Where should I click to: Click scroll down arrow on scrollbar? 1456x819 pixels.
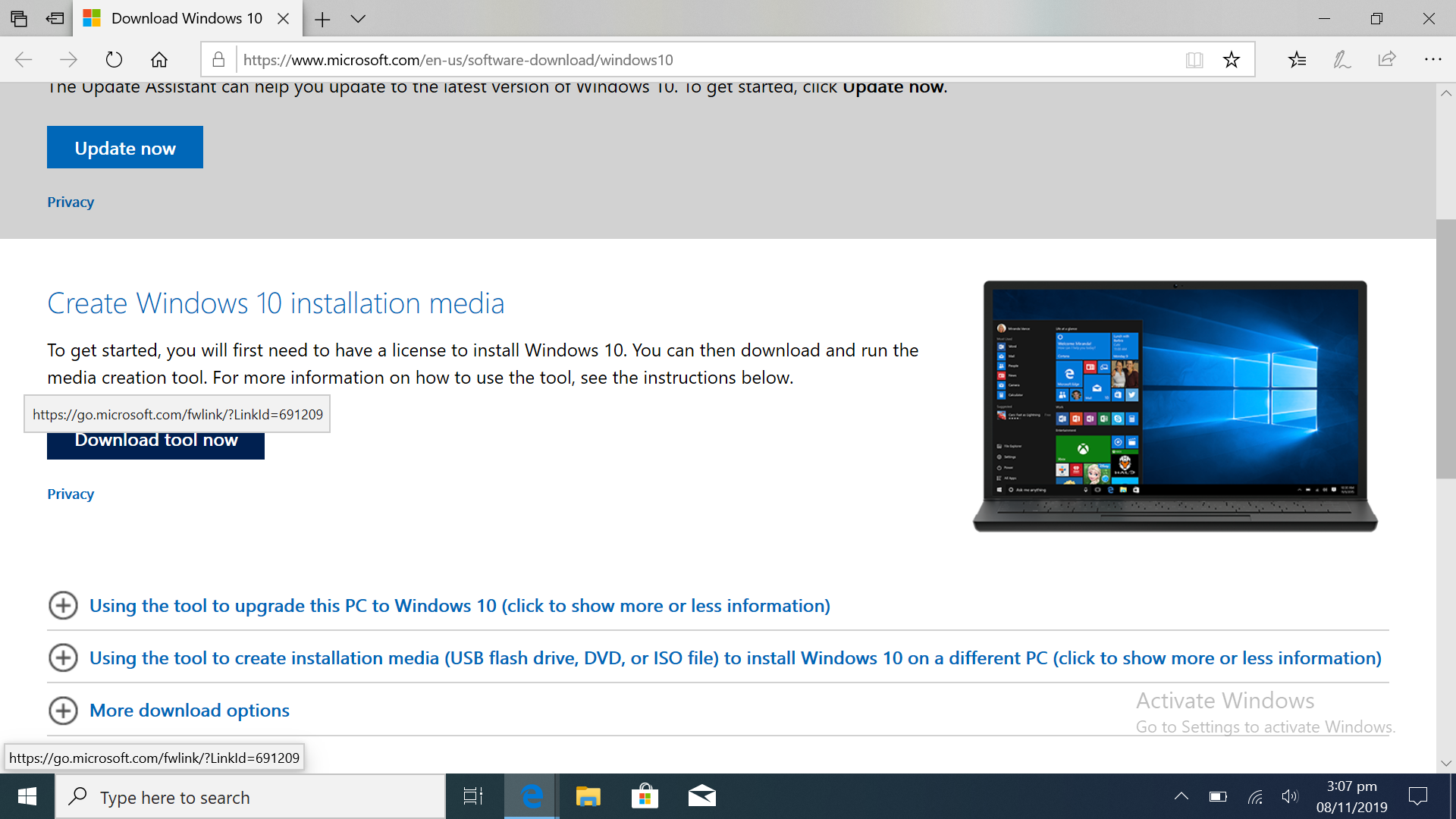click(1445, 764)
